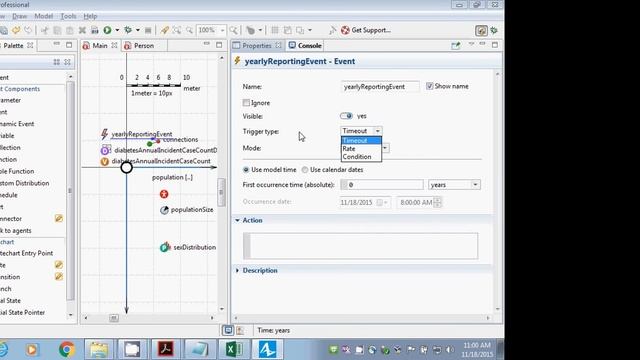
Task: Click the Palette vertical scrollbar
Action: (70, 191)
